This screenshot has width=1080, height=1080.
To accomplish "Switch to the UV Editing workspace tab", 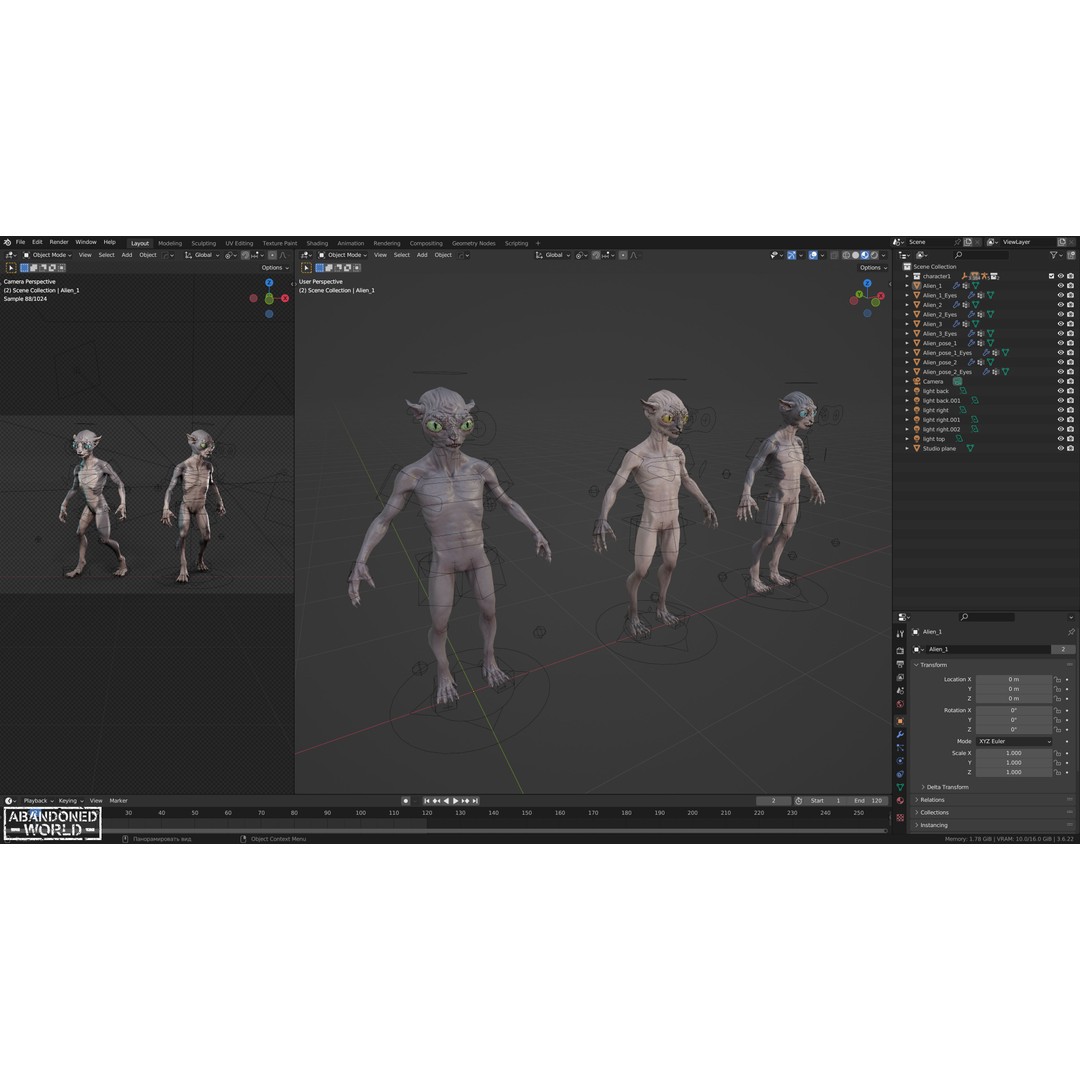I will coord(239,243).
